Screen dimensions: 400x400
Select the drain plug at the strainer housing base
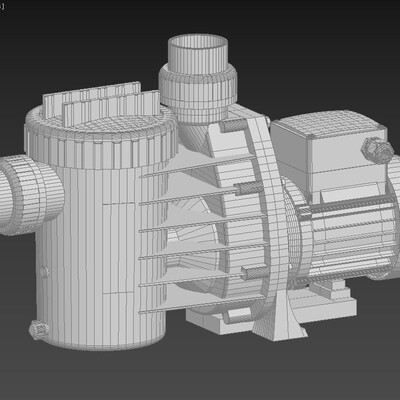[x=39, y=330]
